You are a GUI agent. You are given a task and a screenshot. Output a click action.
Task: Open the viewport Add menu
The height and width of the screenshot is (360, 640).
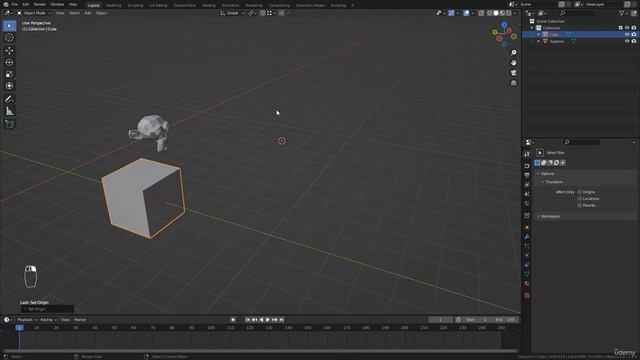click(x=88, y=13)
